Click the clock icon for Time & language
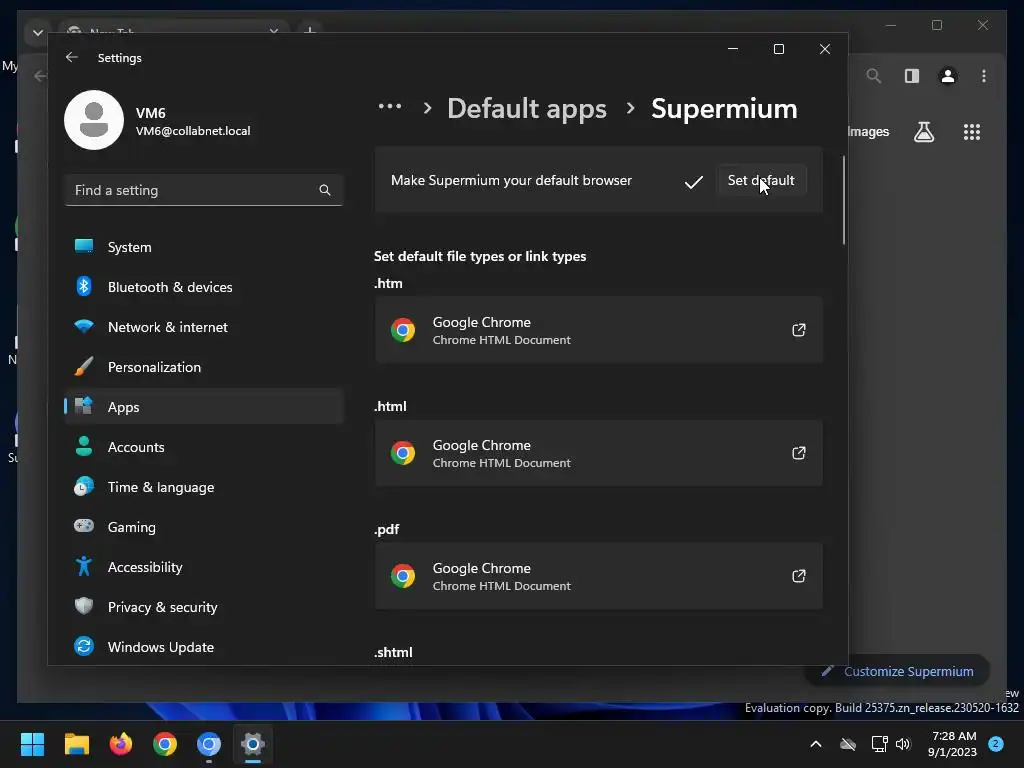The image size is (1024, 768). (x=84, y=487)
